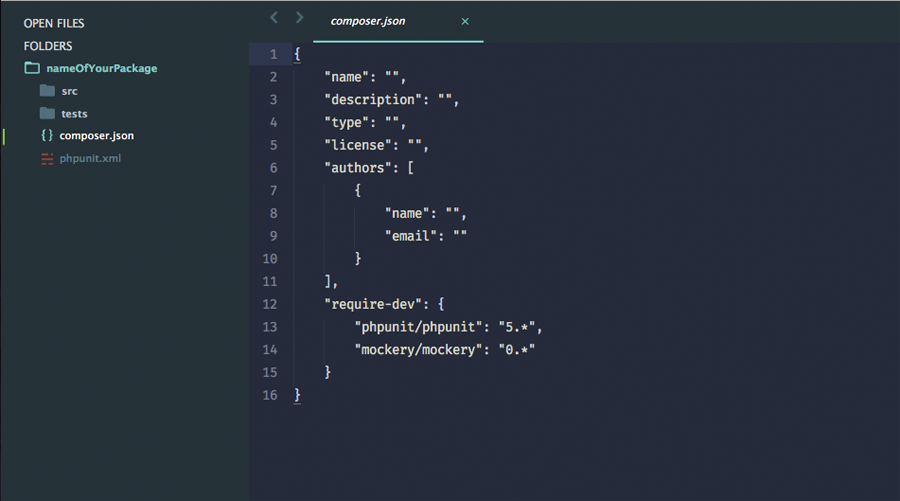
Task: Collapse the nameOfYourPackage folder
Action: (x=102, y=68)
